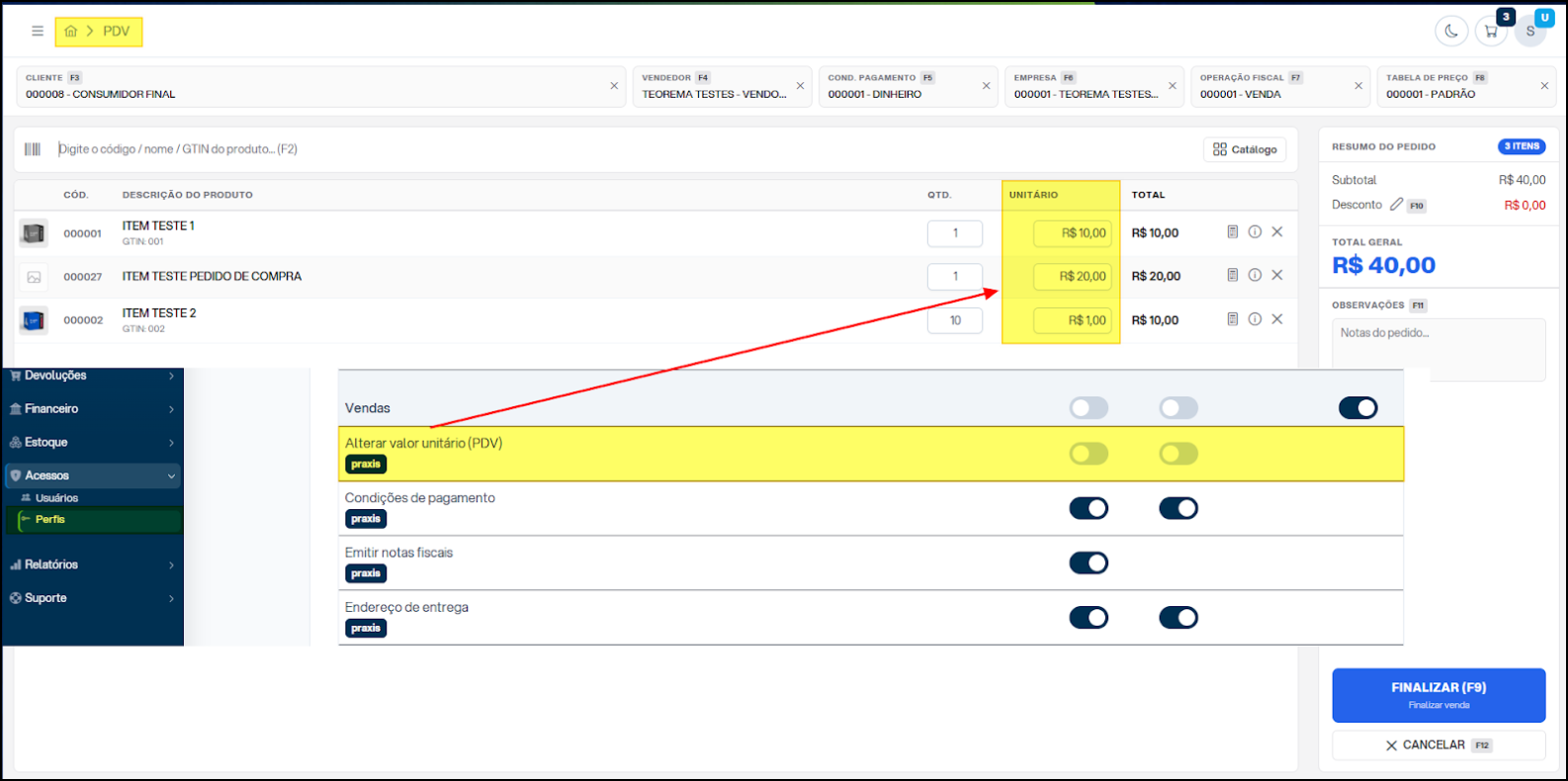Collapse the Acessos sidebar menu
Image resolution: width=1568 pixels, height=781 pixels.
(x=93, y=476)
